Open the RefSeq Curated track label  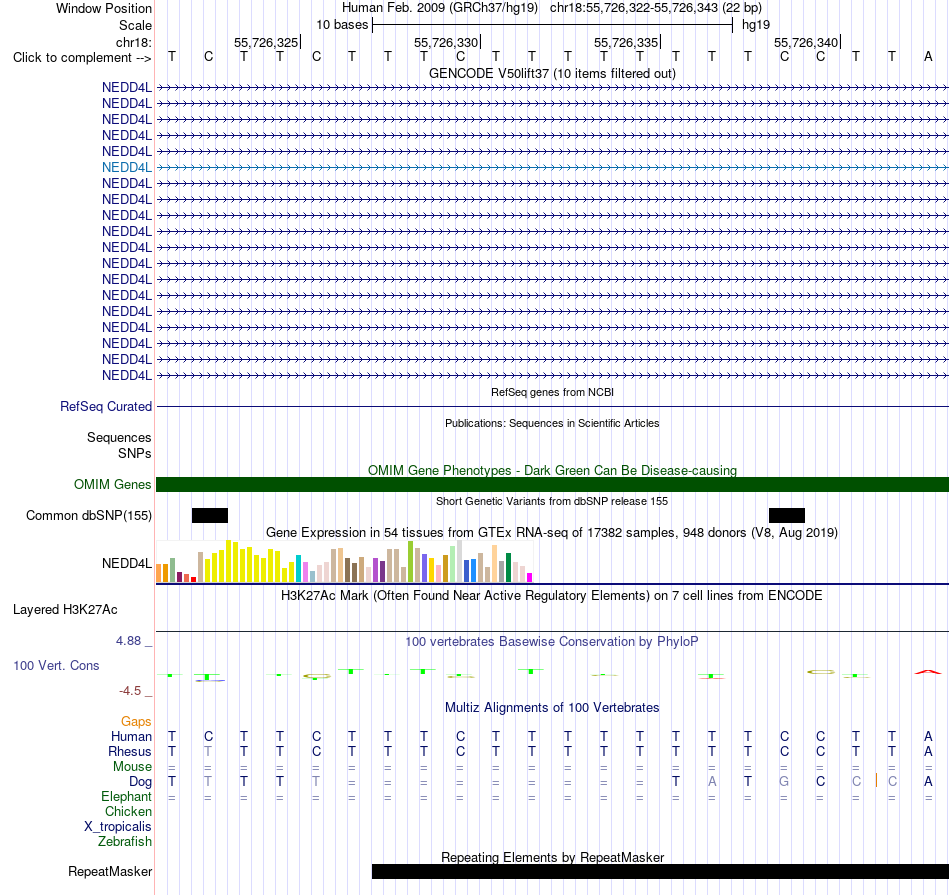point(105,407)
